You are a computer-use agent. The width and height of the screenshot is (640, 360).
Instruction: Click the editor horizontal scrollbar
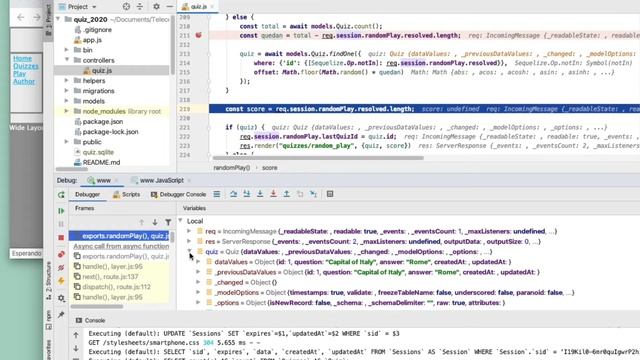[x=318, y=158]
